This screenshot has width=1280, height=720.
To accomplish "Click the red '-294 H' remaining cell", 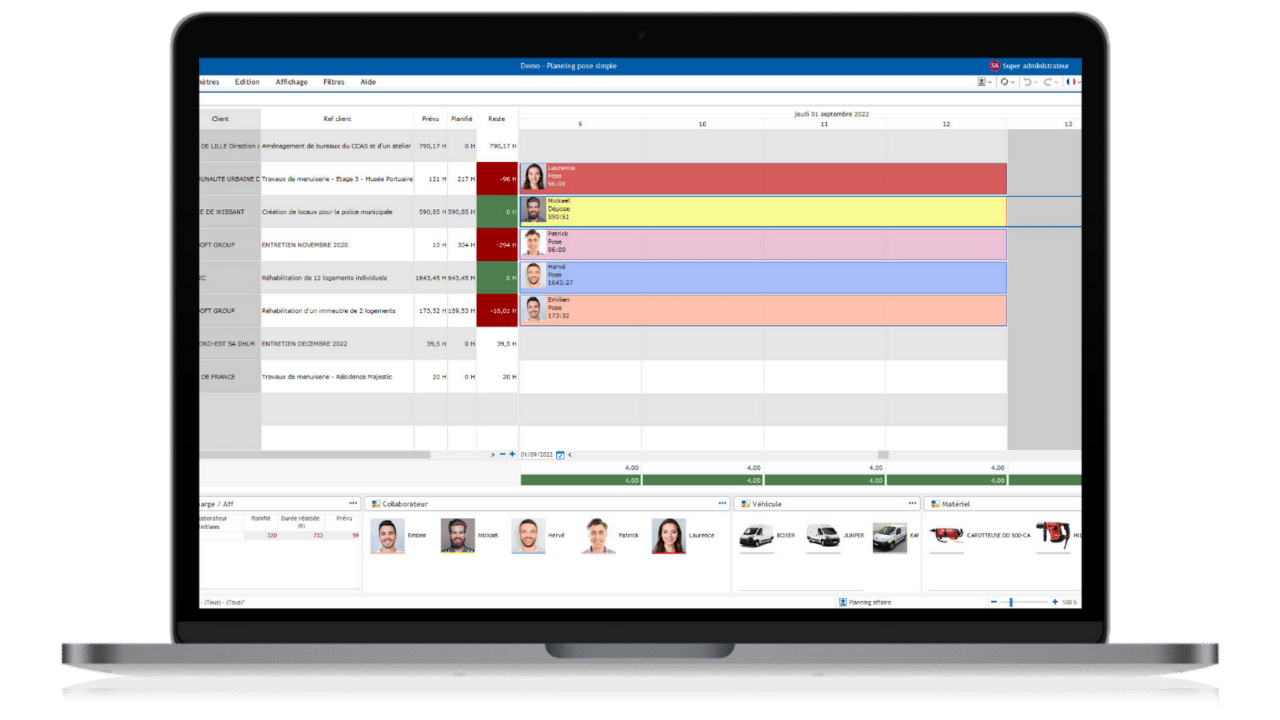I will (497, 245).
